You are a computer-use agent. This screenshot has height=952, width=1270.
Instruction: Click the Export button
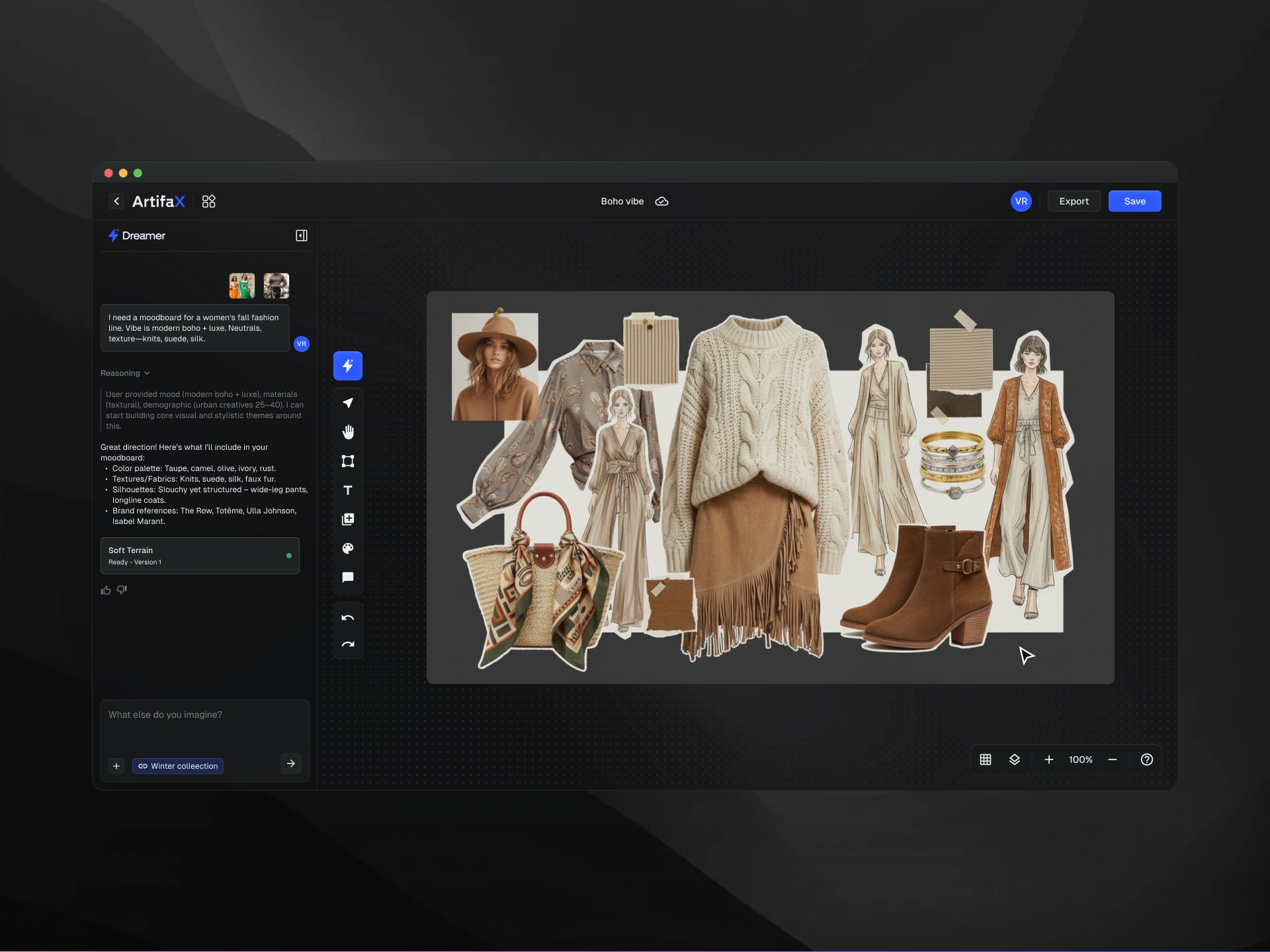[1073, 201]
